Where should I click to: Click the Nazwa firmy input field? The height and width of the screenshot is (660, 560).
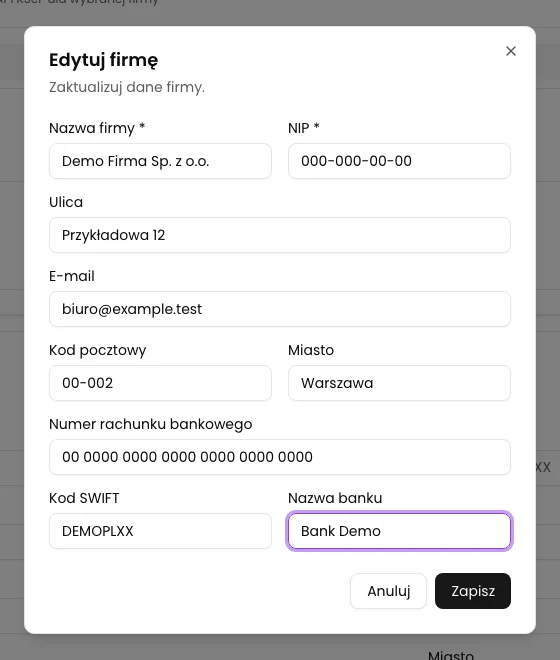160,161
